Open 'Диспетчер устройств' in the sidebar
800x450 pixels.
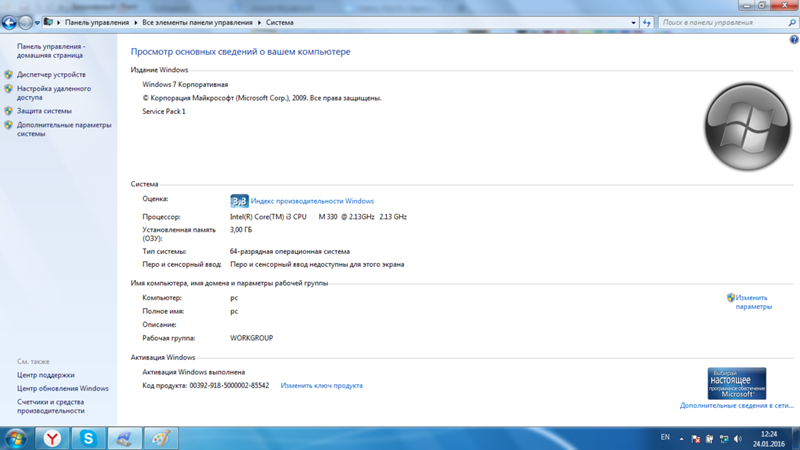(51, 74)
